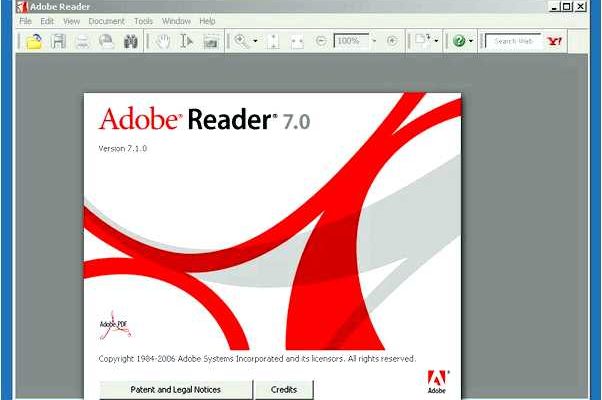This screenshot has height=400, width=602.
Task: Select the text Select tool
Action: (186, 41)
